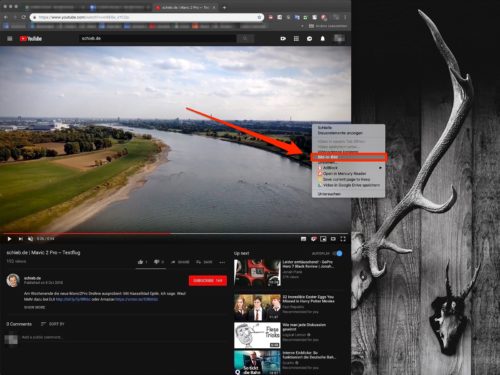Switch player to theater mode
This screenshot has height=375, width=500.
click(x=333, y=239)
